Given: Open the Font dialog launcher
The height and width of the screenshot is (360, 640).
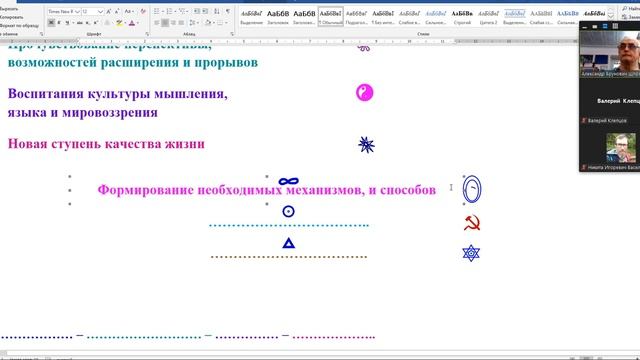Looking at the screenshot, I should (147, 34).
